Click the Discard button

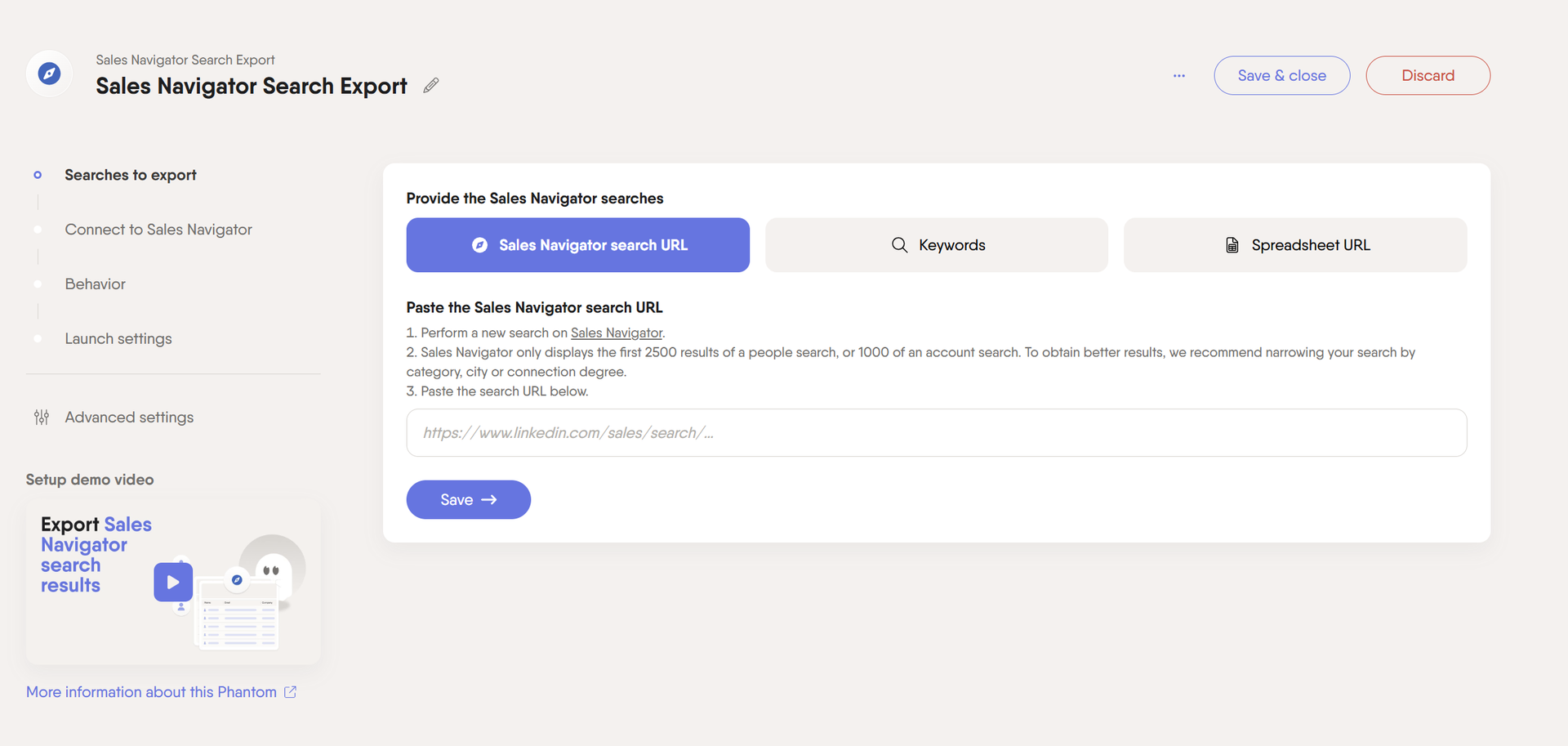(x=1428, y=75)
